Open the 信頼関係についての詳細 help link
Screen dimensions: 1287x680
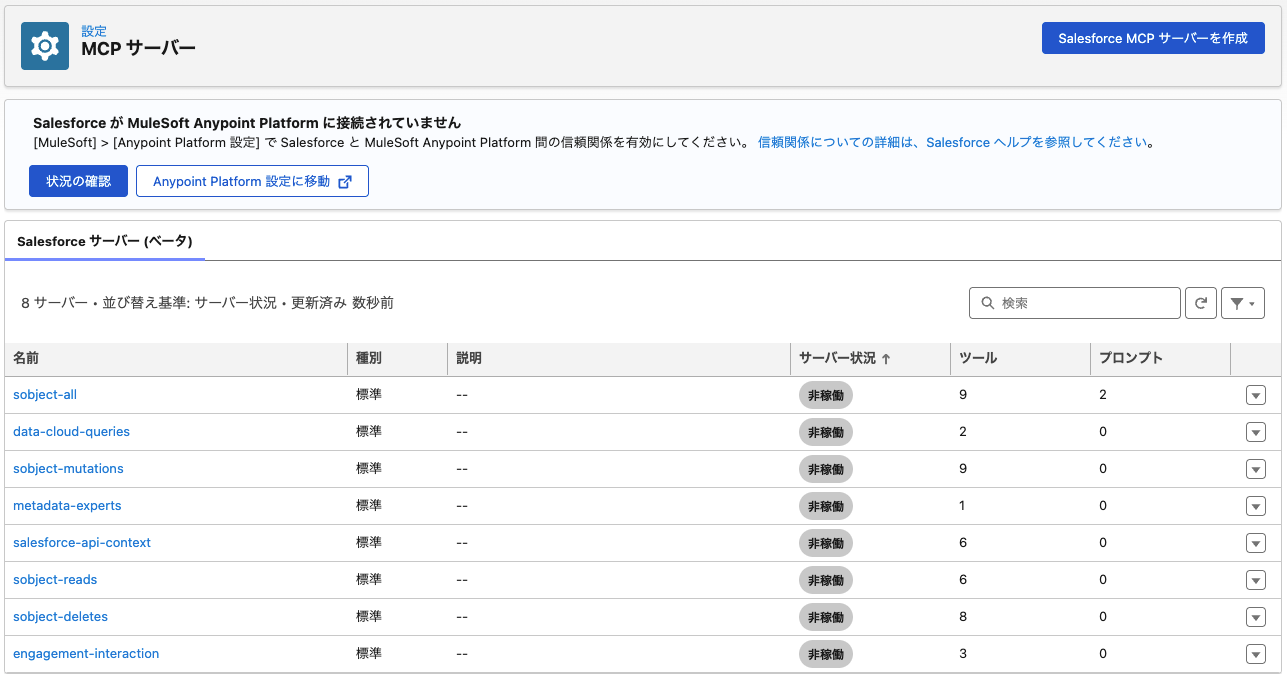click(x=952, y=143)
